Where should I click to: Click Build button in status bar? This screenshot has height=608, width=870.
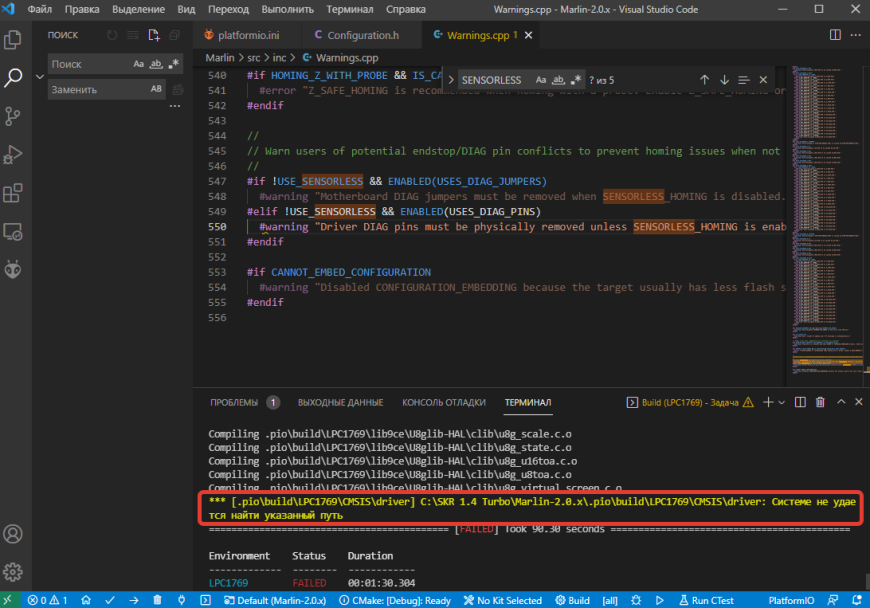tap(572, 600)
